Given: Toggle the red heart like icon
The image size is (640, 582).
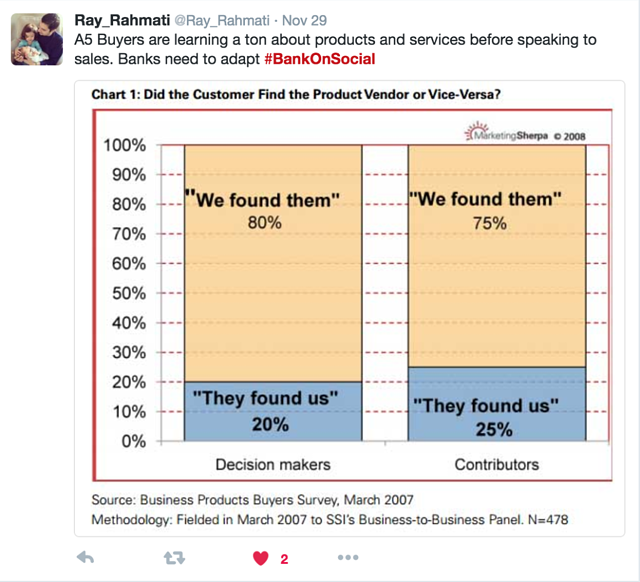Looking at the screenshot, I should click(x=261, y=558).
